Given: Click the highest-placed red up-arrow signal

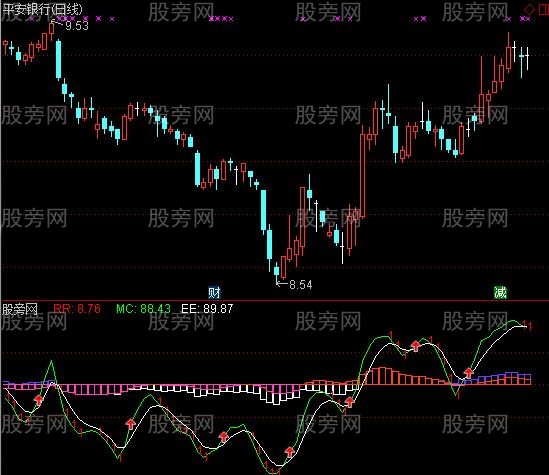Looking at the screenshot, I should click(416, 346).
